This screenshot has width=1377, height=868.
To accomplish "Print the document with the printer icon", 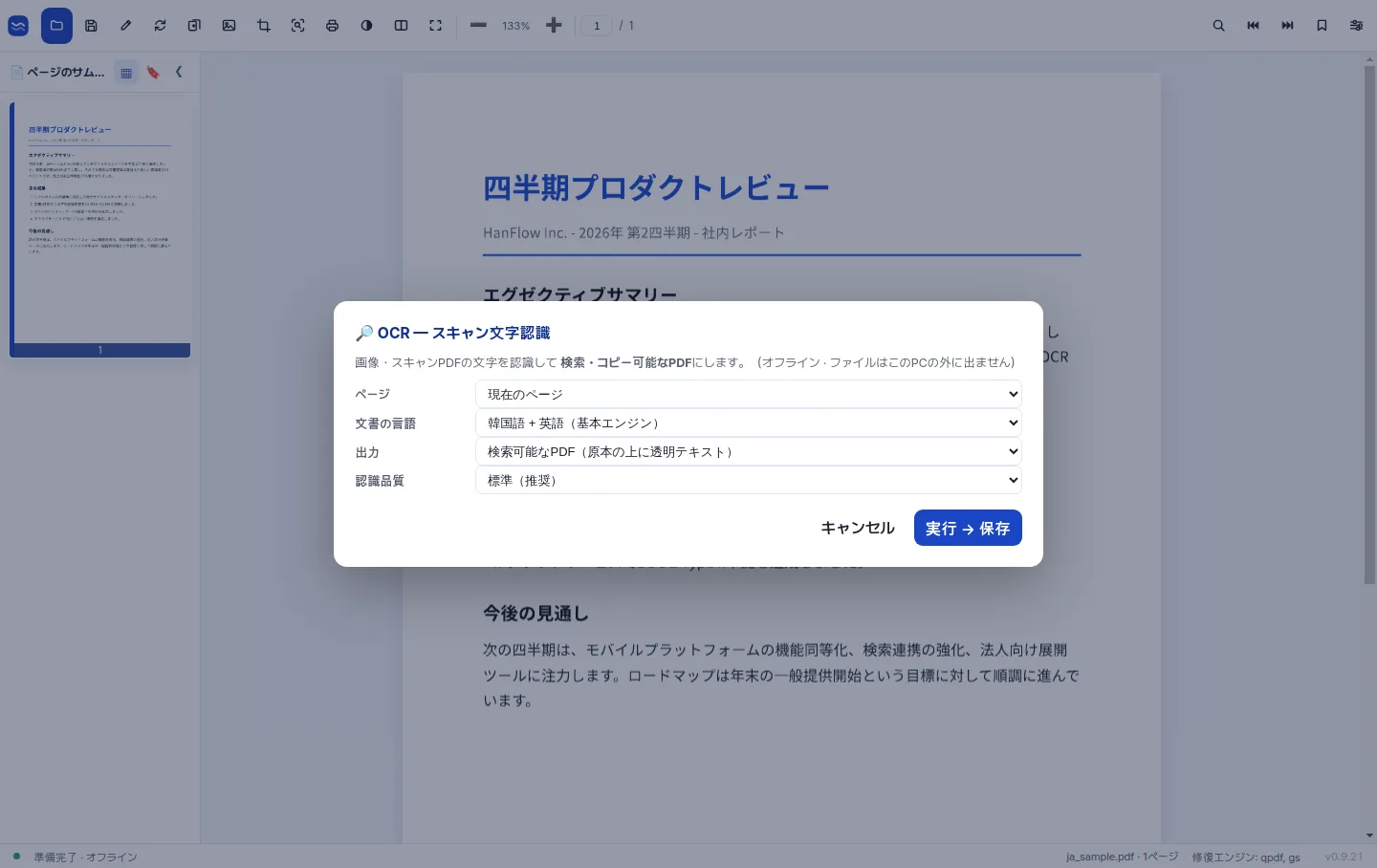I will pos(332,26).
